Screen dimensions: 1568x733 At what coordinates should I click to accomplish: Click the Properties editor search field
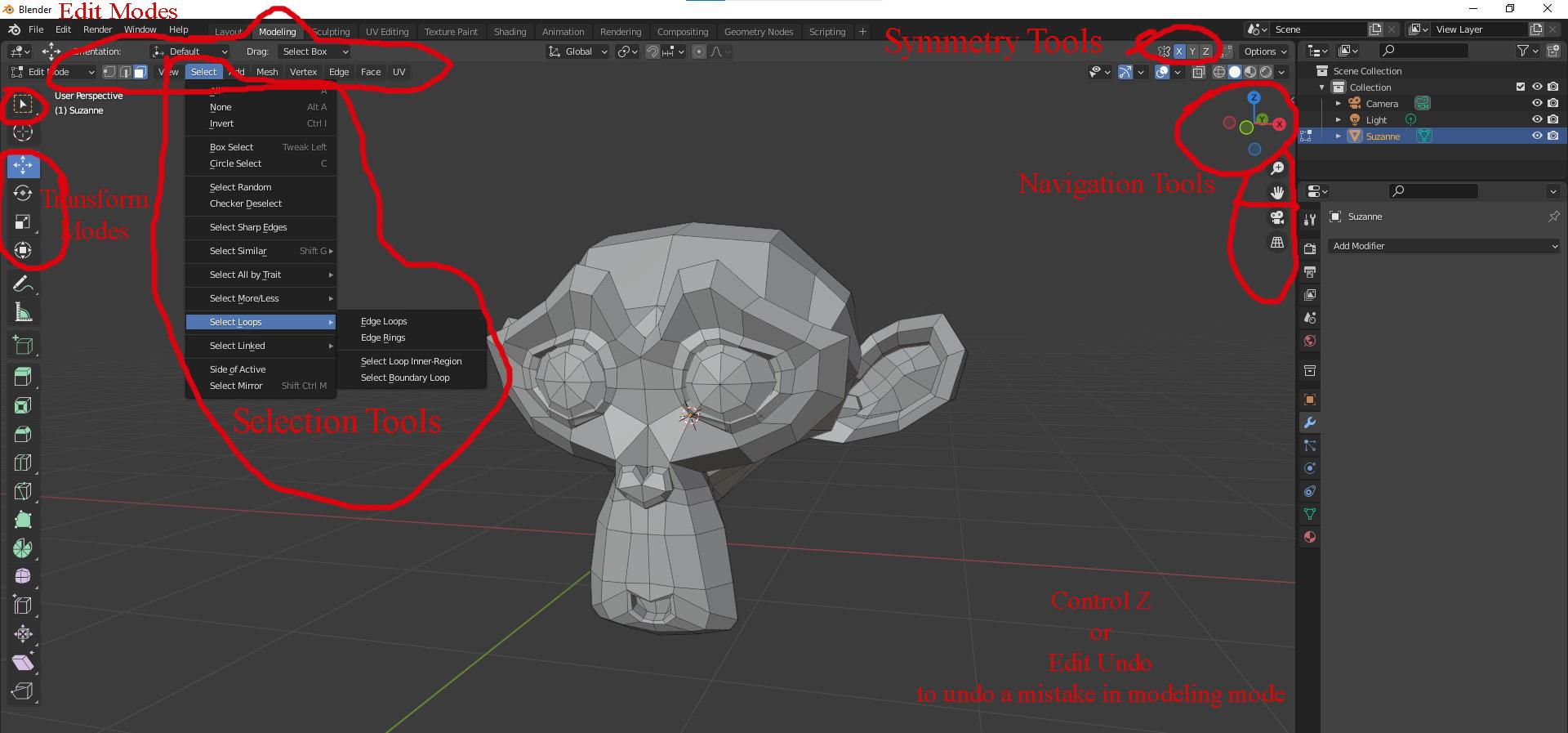pos(1433,191)
